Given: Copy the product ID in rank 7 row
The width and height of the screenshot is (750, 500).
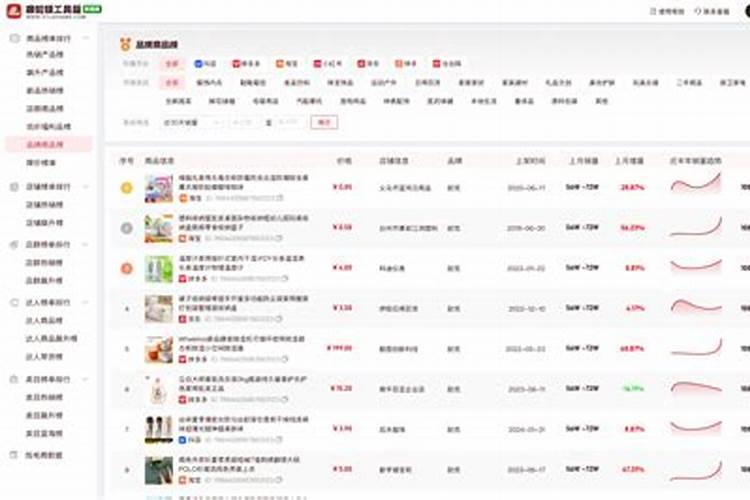Looking at the screenshot, I should pos(279,439).
